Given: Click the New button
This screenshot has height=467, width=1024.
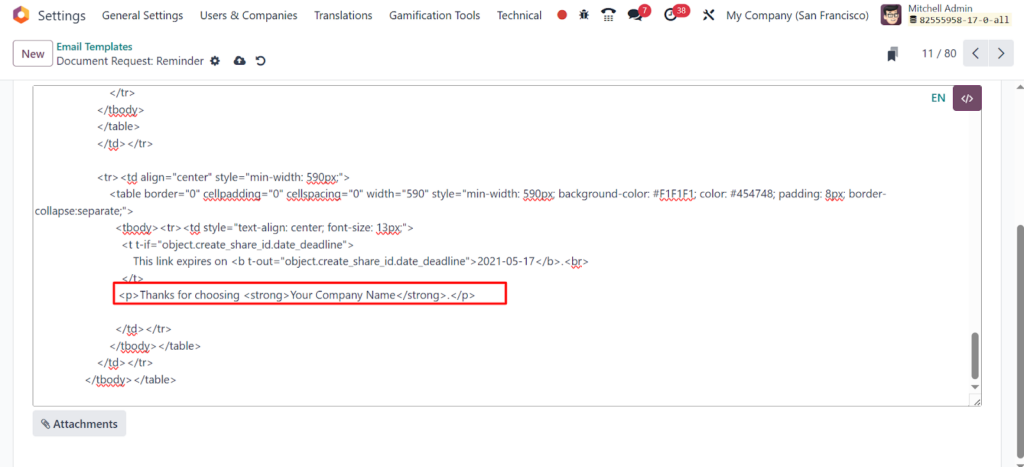Looking at the screenshot, I should (x=33, y=54).
